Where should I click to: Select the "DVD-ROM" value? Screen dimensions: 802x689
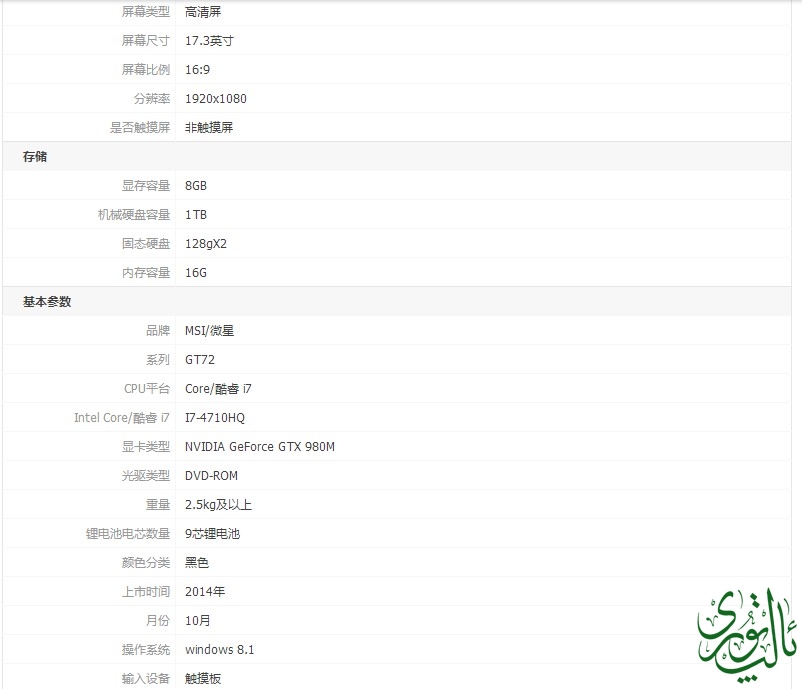coord(211,476)
